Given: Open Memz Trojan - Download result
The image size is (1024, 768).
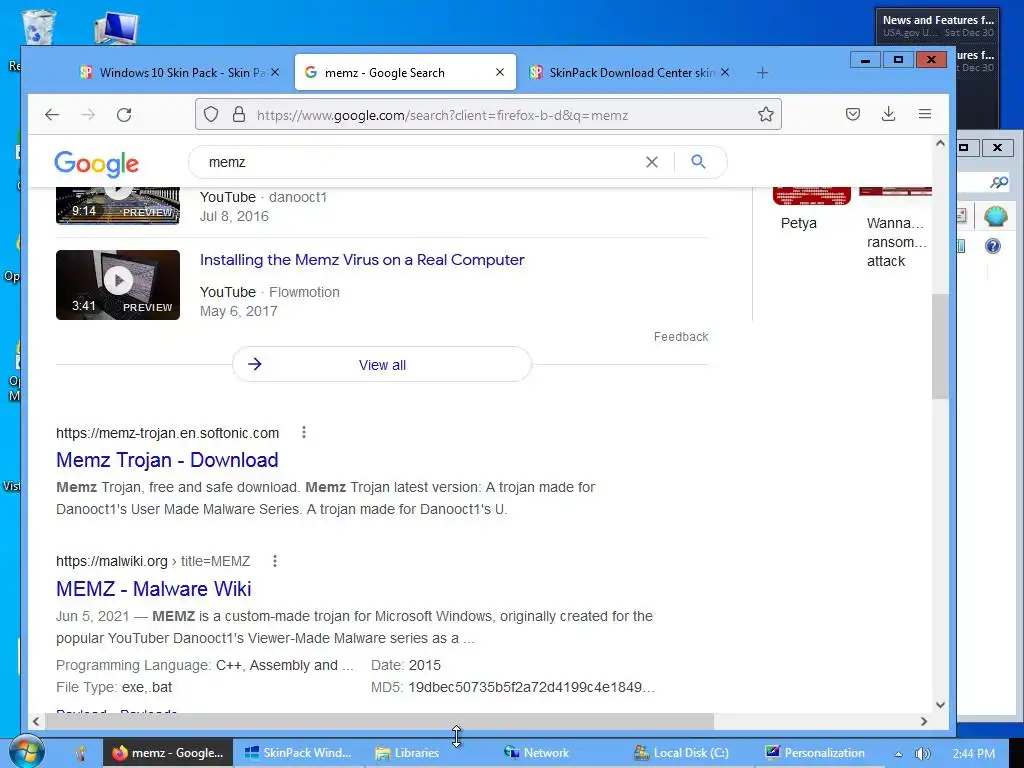Looking at the screenshot, I should [167, 460].
